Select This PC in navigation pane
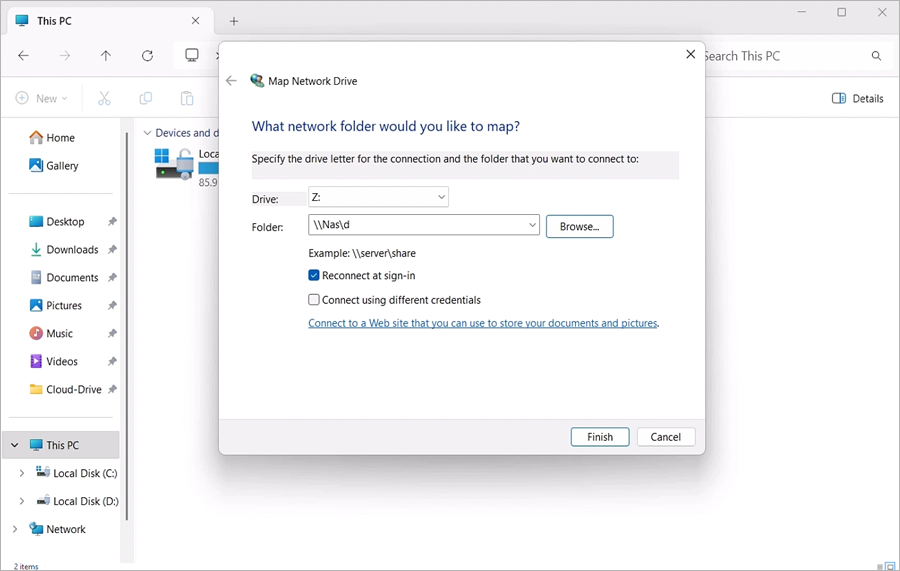The image size is (900, 571). 61,445
